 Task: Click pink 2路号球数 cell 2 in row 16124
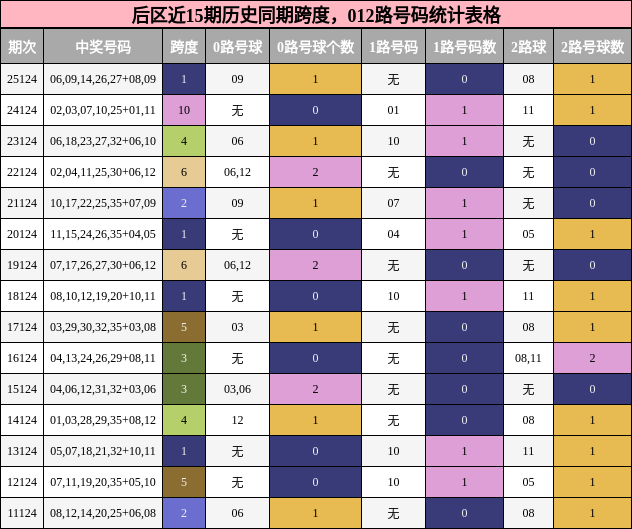(x=592, y=358)
